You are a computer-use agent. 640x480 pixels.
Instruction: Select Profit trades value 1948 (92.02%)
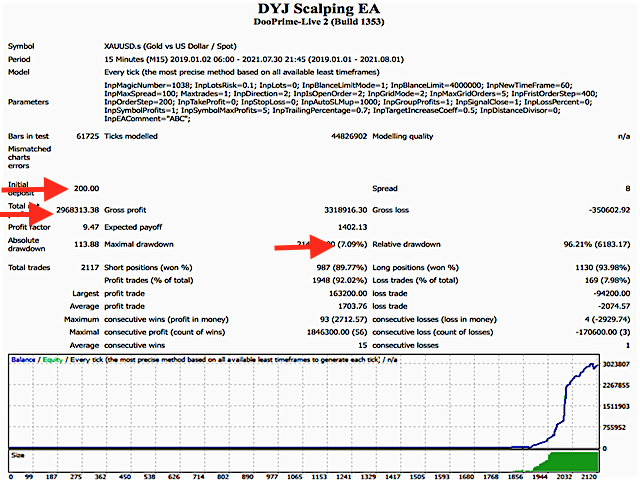click(x=340, y=280)
